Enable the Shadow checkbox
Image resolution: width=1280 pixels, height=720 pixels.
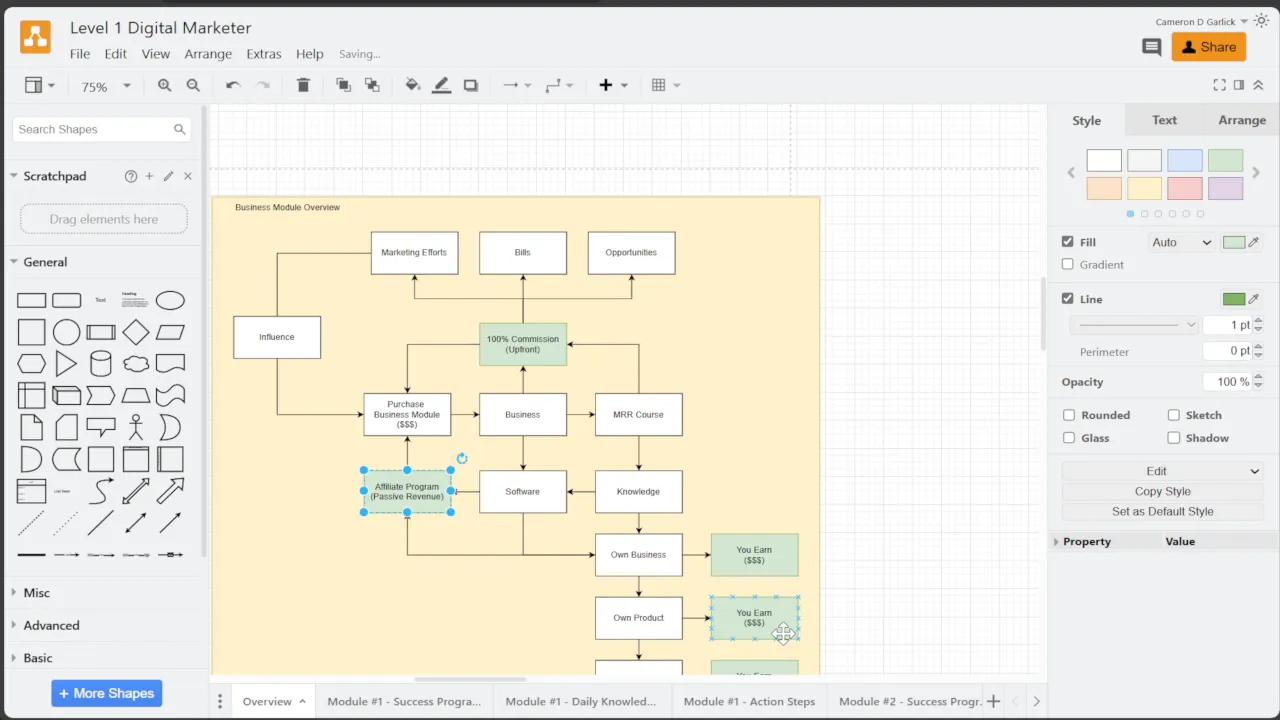tap(1174, 438)
